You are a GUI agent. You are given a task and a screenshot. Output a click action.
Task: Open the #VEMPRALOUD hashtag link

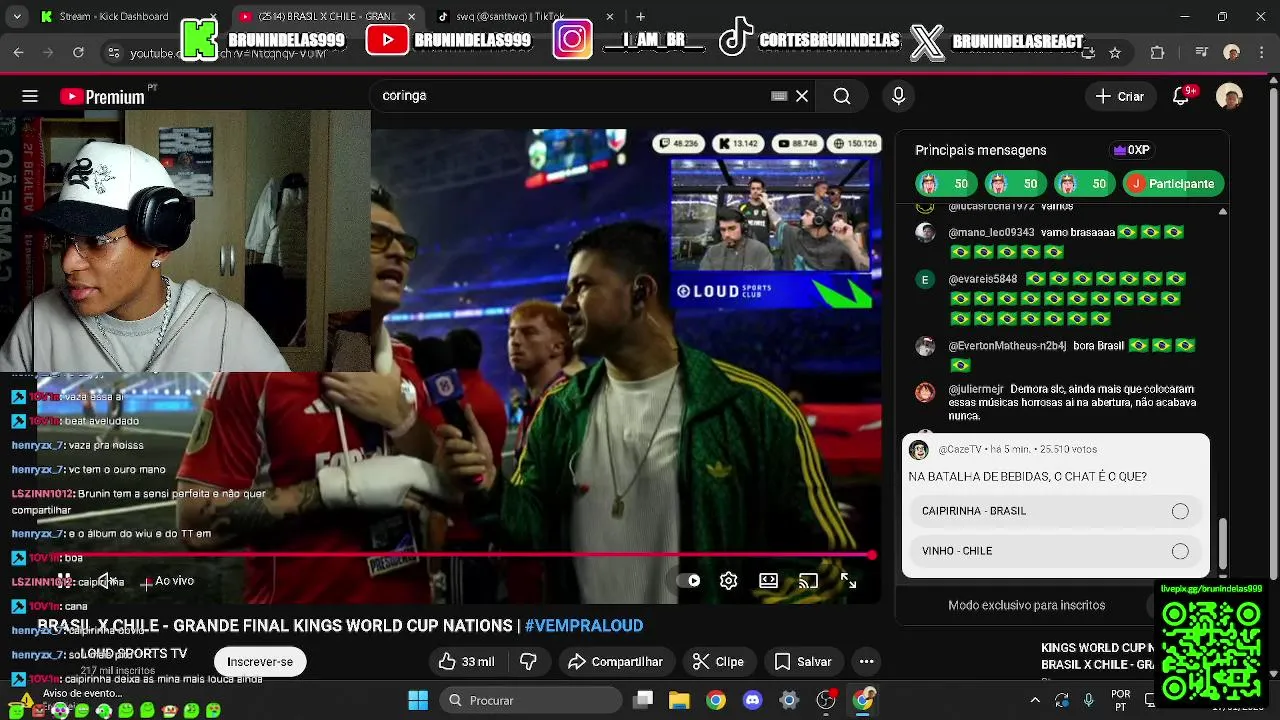click(x=583, y=626)
